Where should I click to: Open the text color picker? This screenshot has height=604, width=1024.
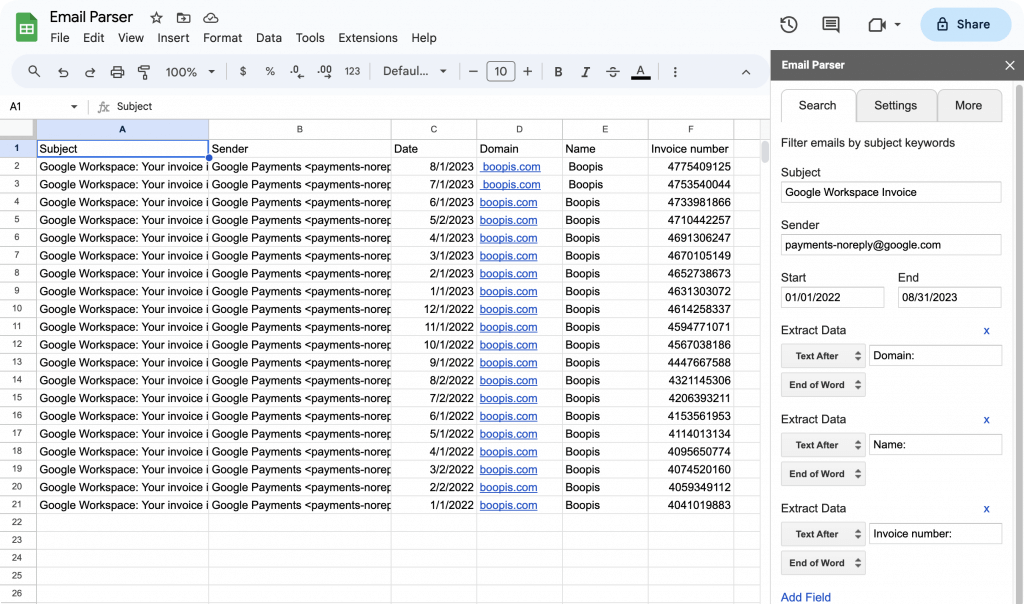[x=641, y=72]
